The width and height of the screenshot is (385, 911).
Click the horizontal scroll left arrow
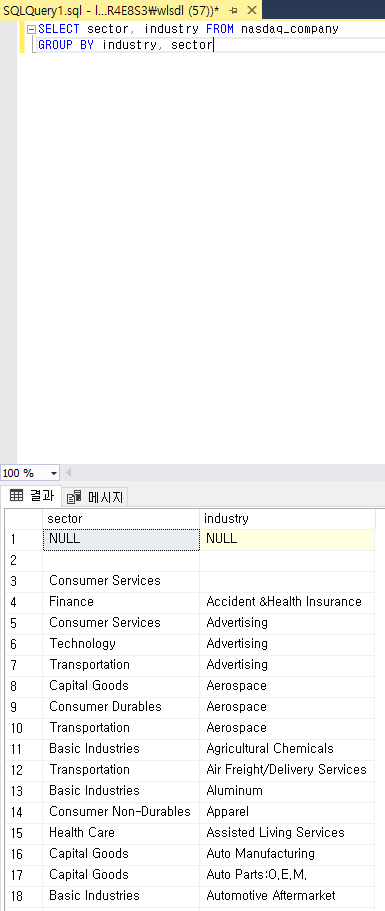pos(69,473)
